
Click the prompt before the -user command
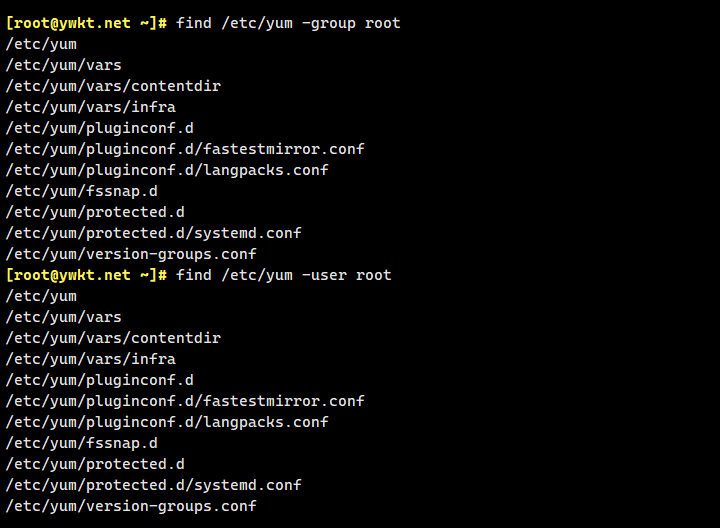tap(87, 275)
